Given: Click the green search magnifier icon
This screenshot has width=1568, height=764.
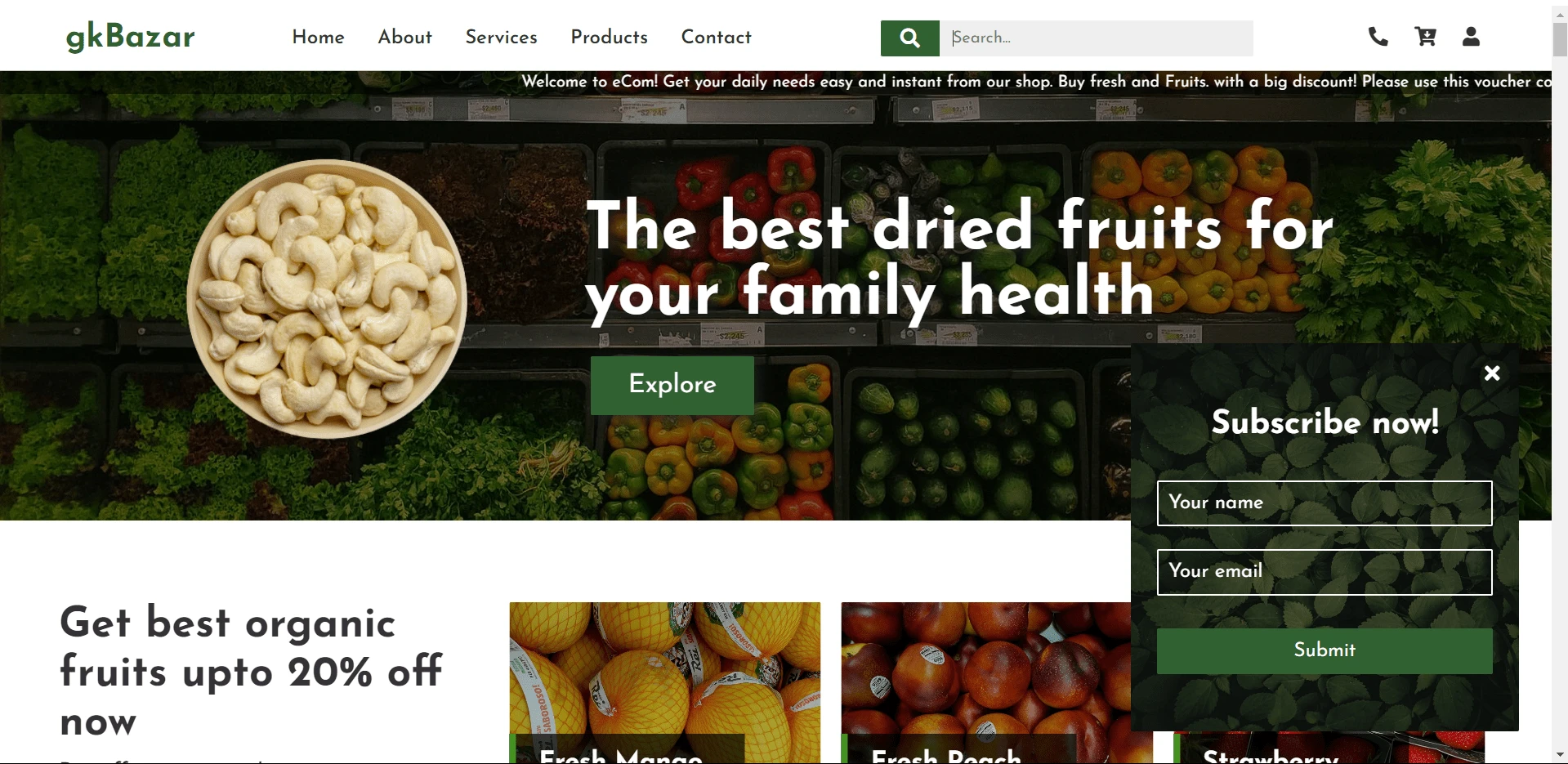Looking at the screenshot, I should coord(909,38).
